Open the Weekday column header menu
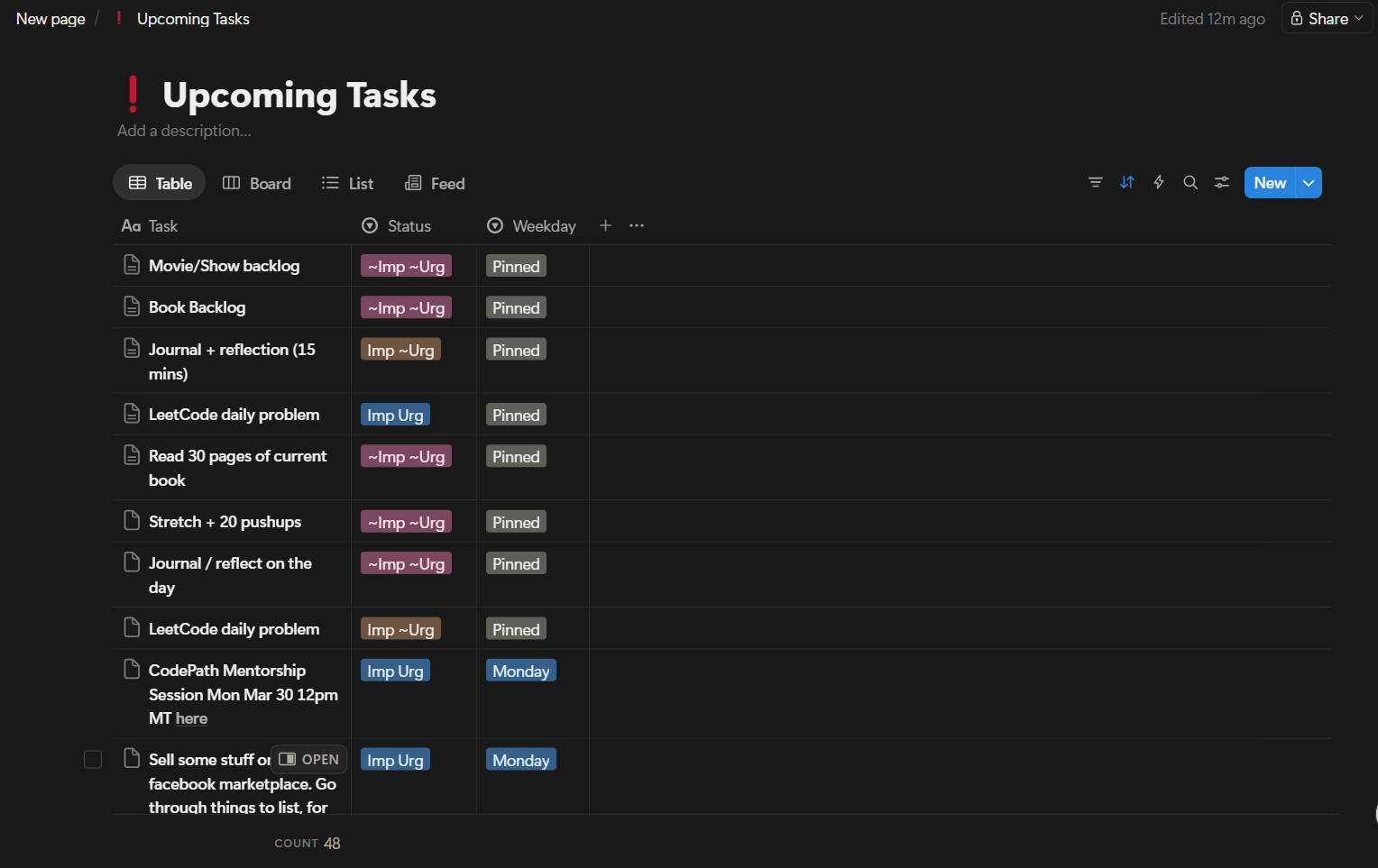 tap(532, 225)
